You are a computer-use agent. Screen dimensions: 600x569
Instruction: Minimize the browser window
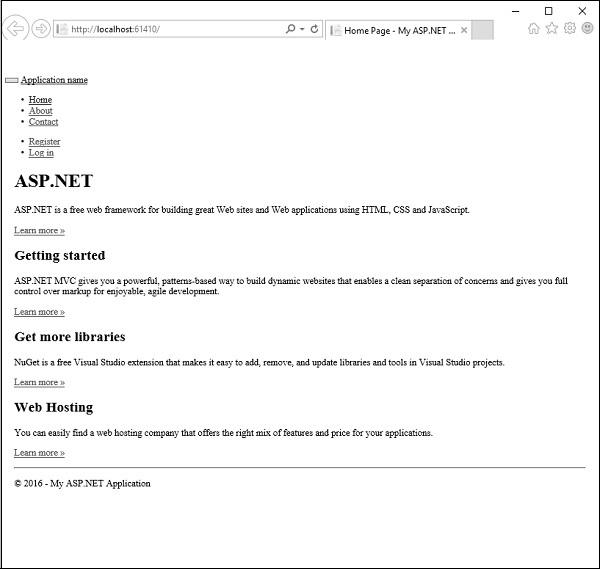pyautogui.click(x=515, y=11)
